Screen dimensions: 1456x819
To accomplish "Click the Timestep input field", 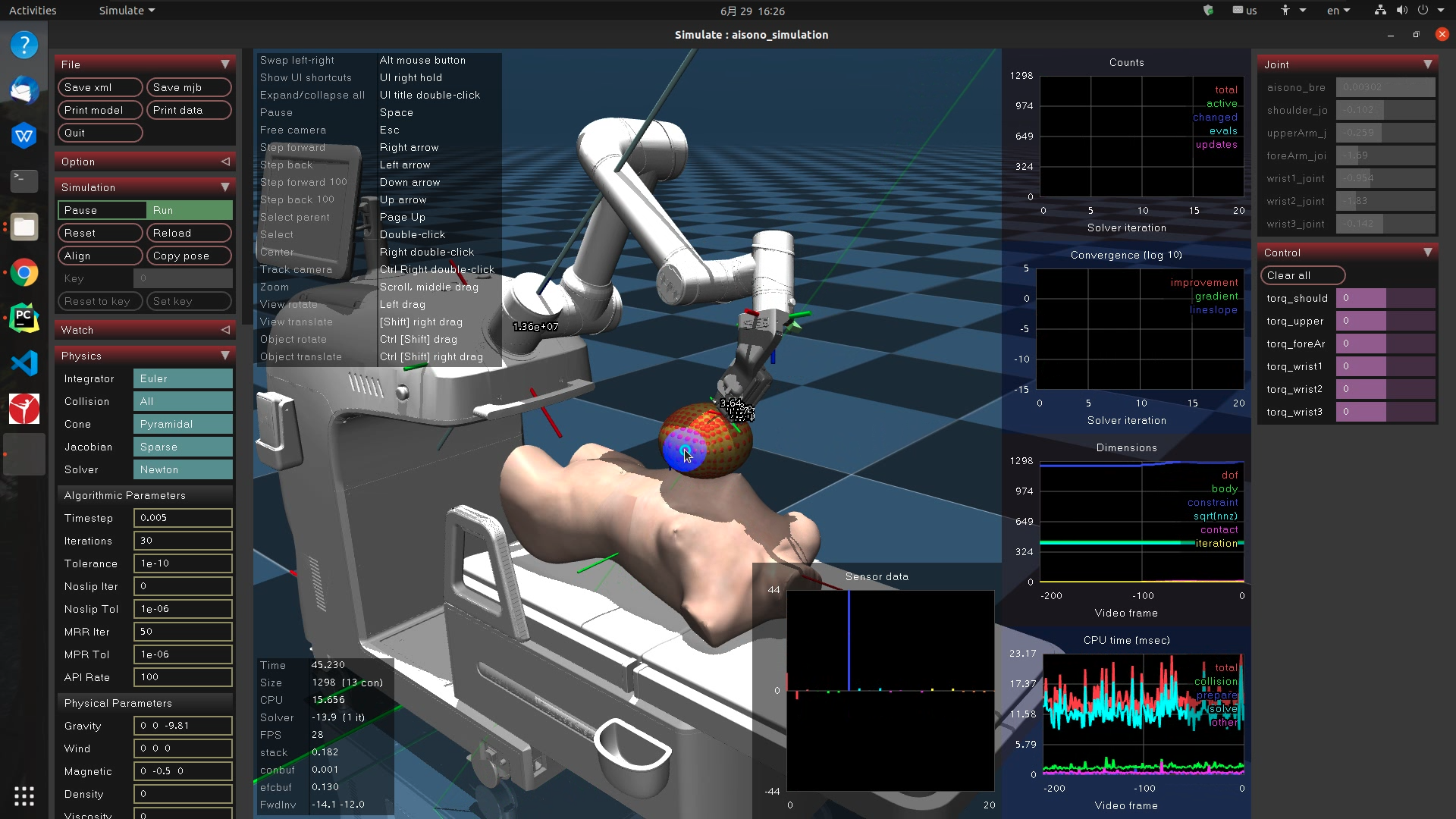I will (183, 518).
